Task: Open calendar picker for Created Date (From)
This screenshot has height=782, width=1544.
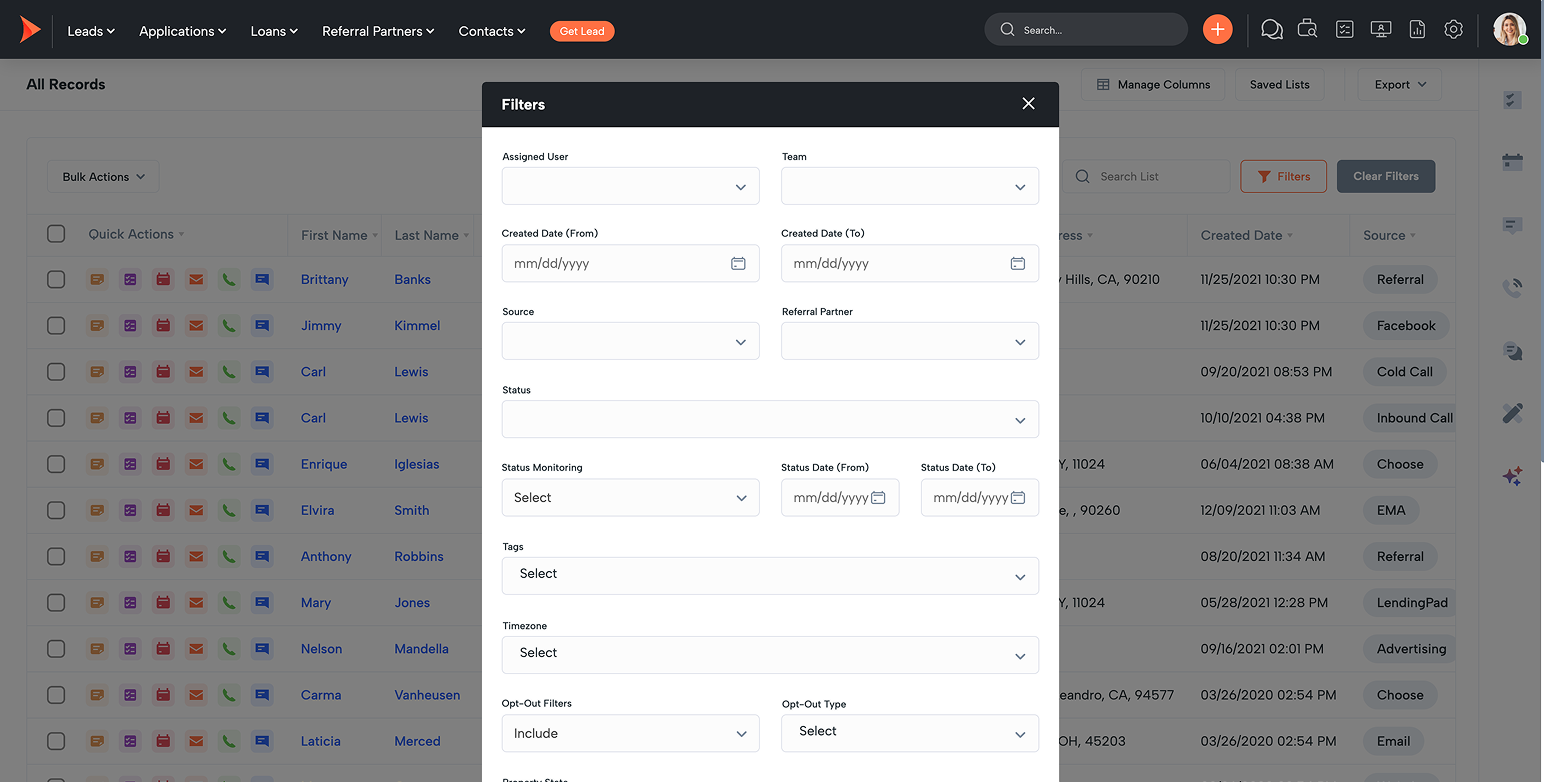Action: [x=738, y=264]
